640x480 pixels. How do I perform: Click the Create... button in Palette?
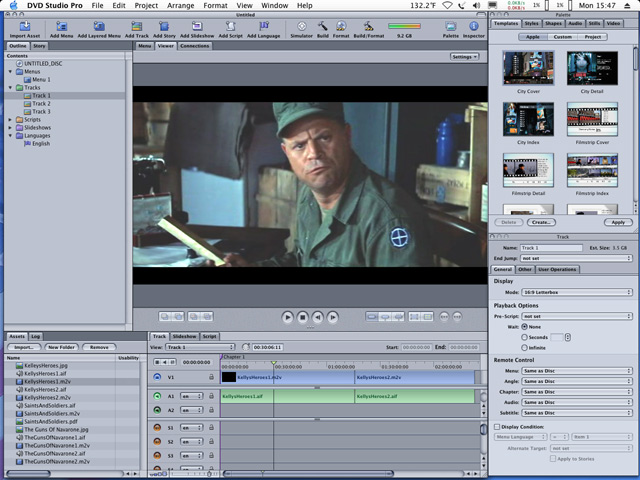tap(541, 222)
